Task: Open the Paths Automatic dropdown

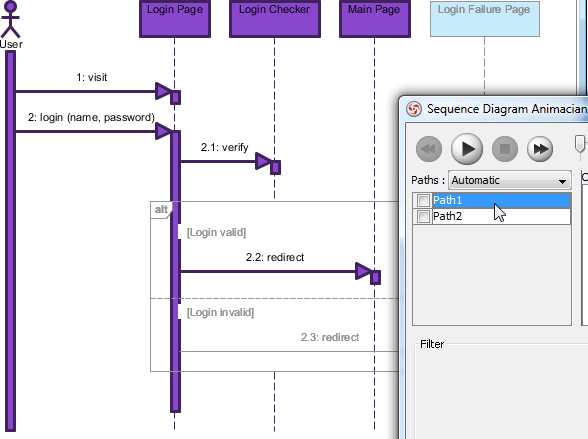Action: 510,180
